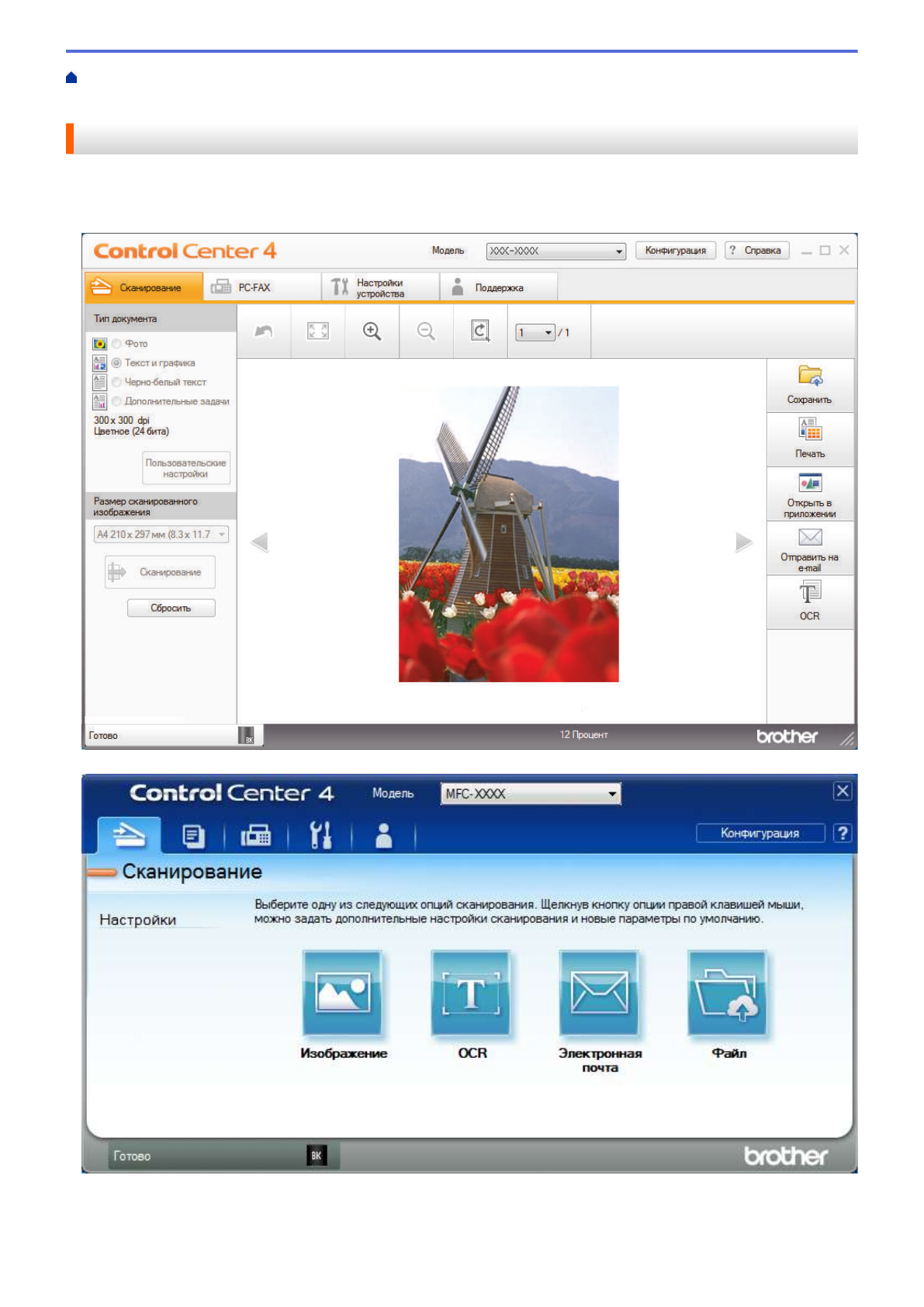Select the Фото document type radio
The width and height of the screenshot is (924, 1307).
tap(117, 344)
